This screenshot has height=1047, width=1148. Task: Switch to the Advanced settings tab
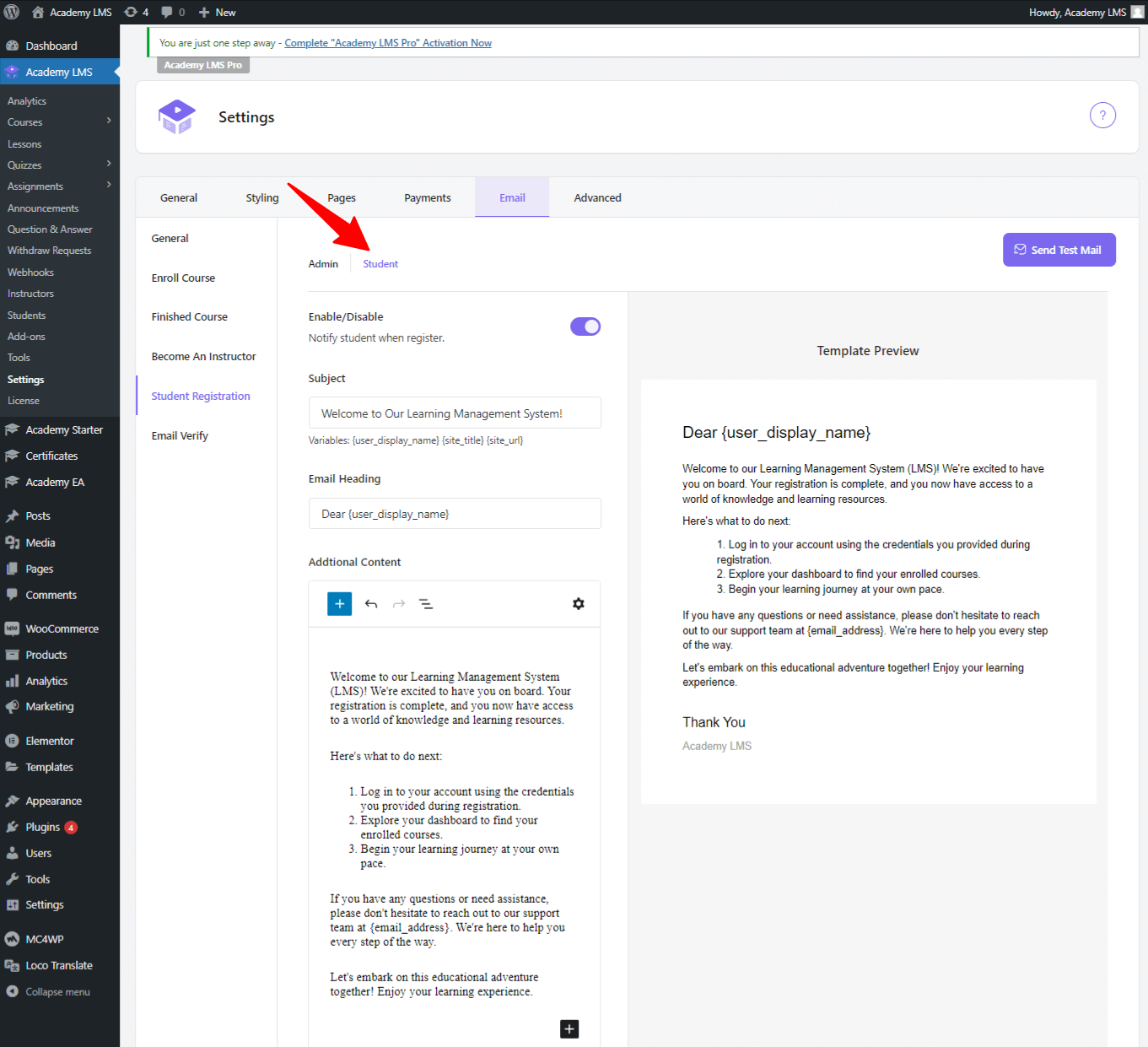(x=597, y=197)
